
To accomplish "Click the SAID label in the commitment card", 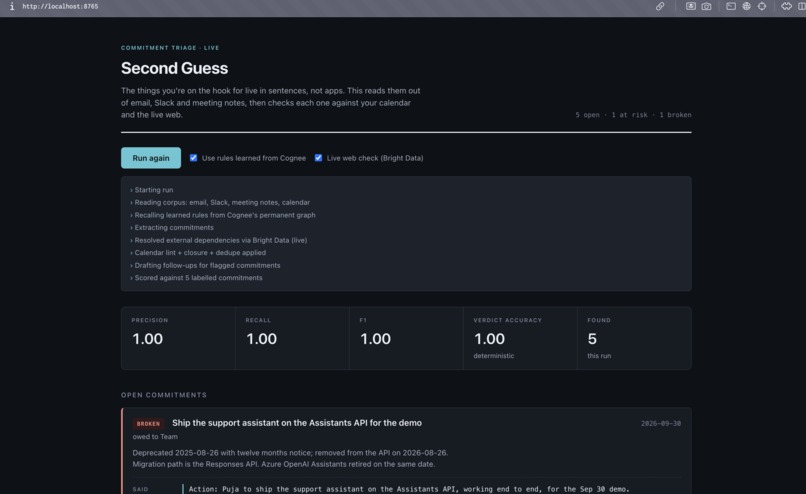I will 140,489.
